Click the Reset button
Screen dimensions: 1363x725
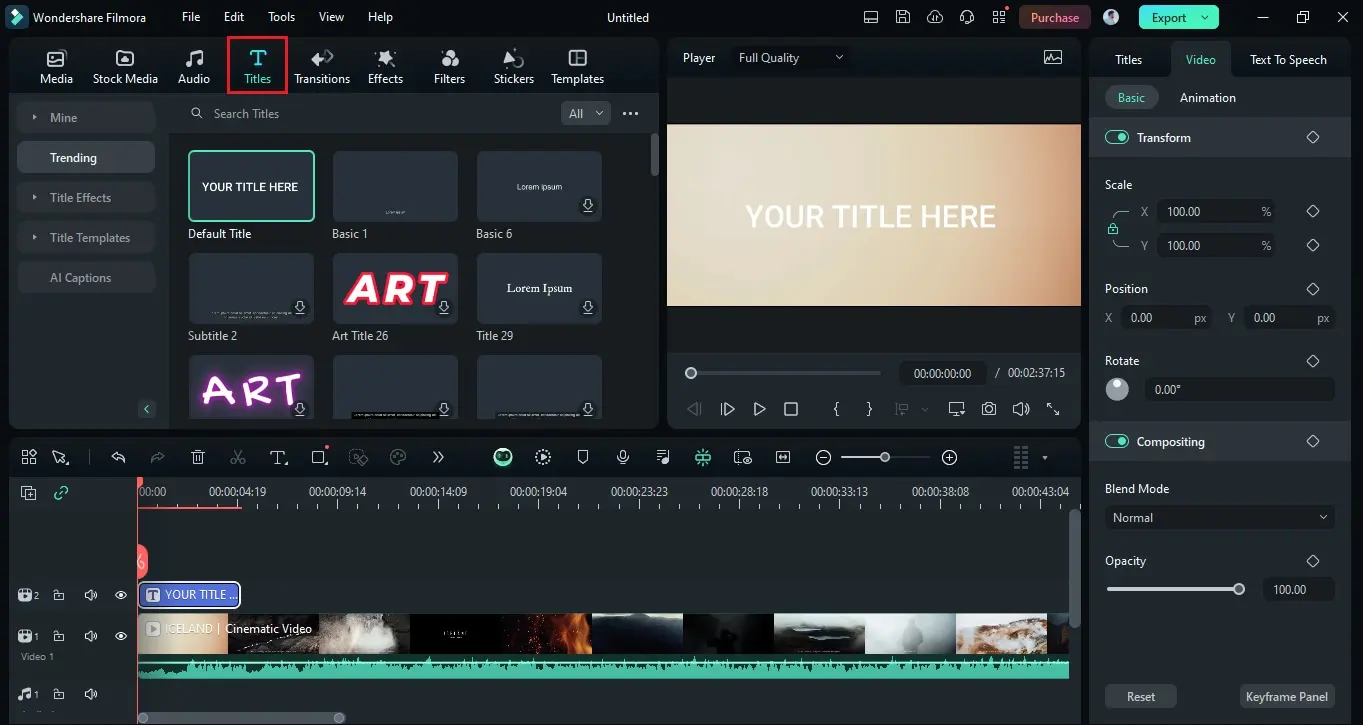point(1141,696)
